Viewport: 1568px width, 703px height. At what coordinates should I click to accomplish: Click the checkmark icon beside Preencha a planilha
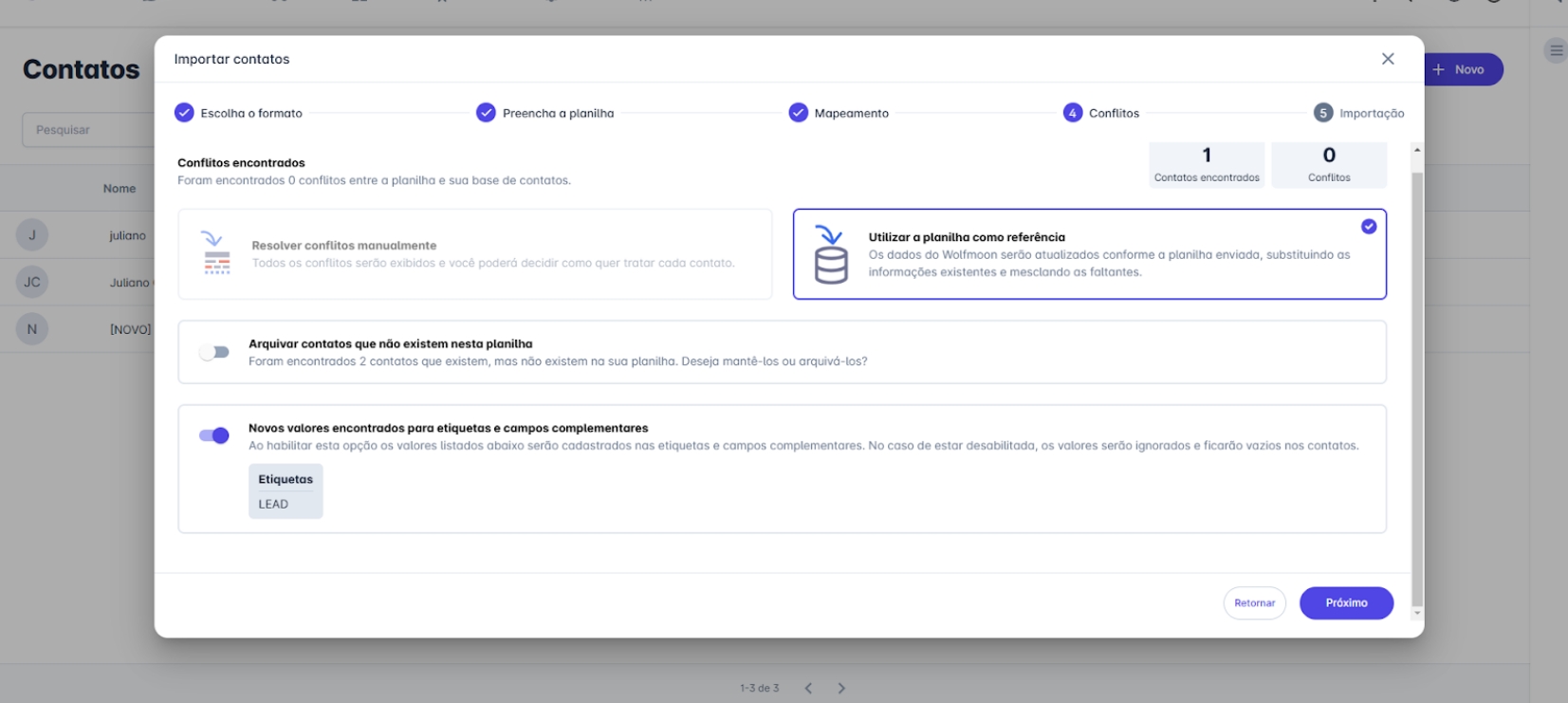[486, 113]
